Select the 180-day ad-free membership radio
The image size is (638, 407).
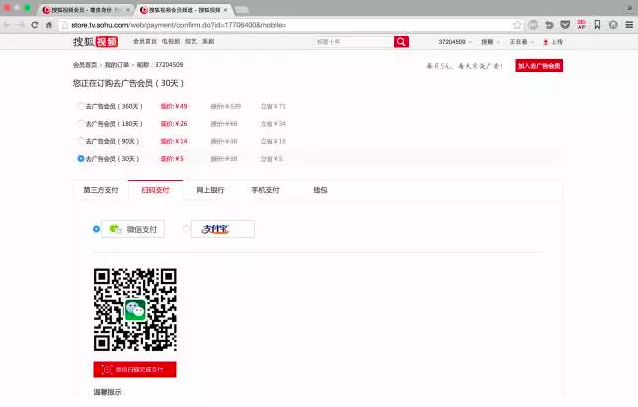point(81,123)
